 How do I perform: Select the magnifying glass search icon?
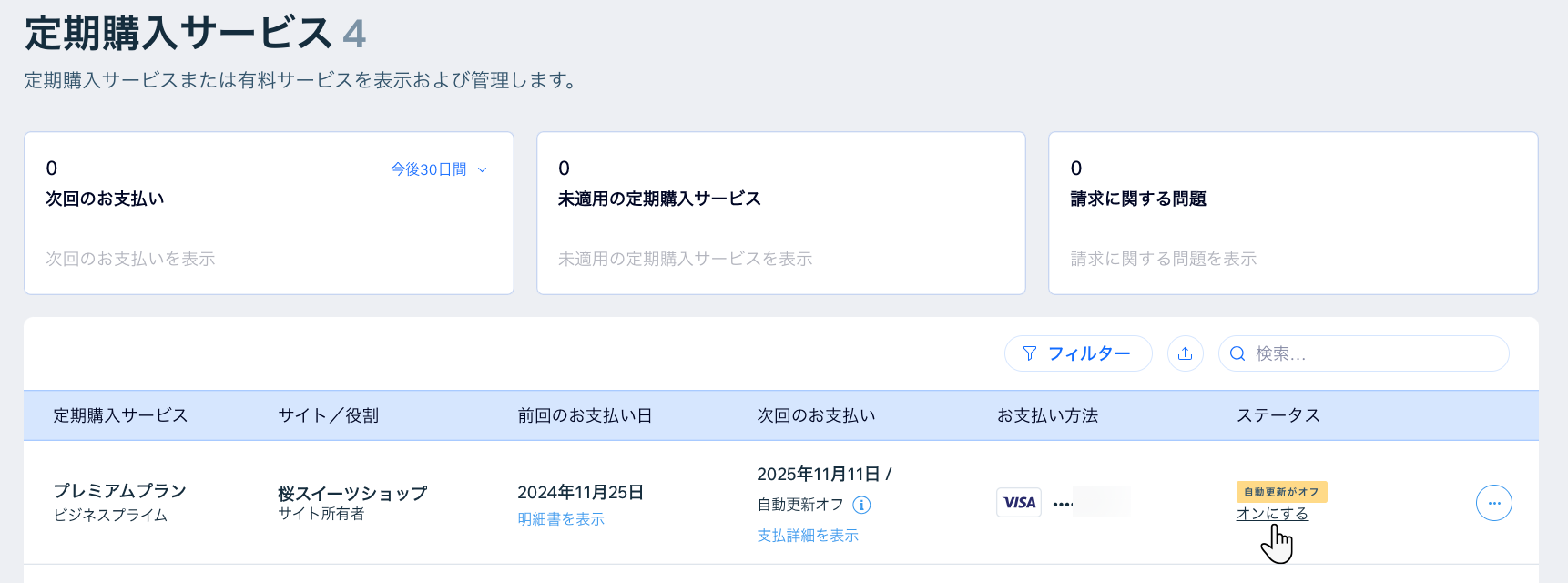coord(1237,353)
